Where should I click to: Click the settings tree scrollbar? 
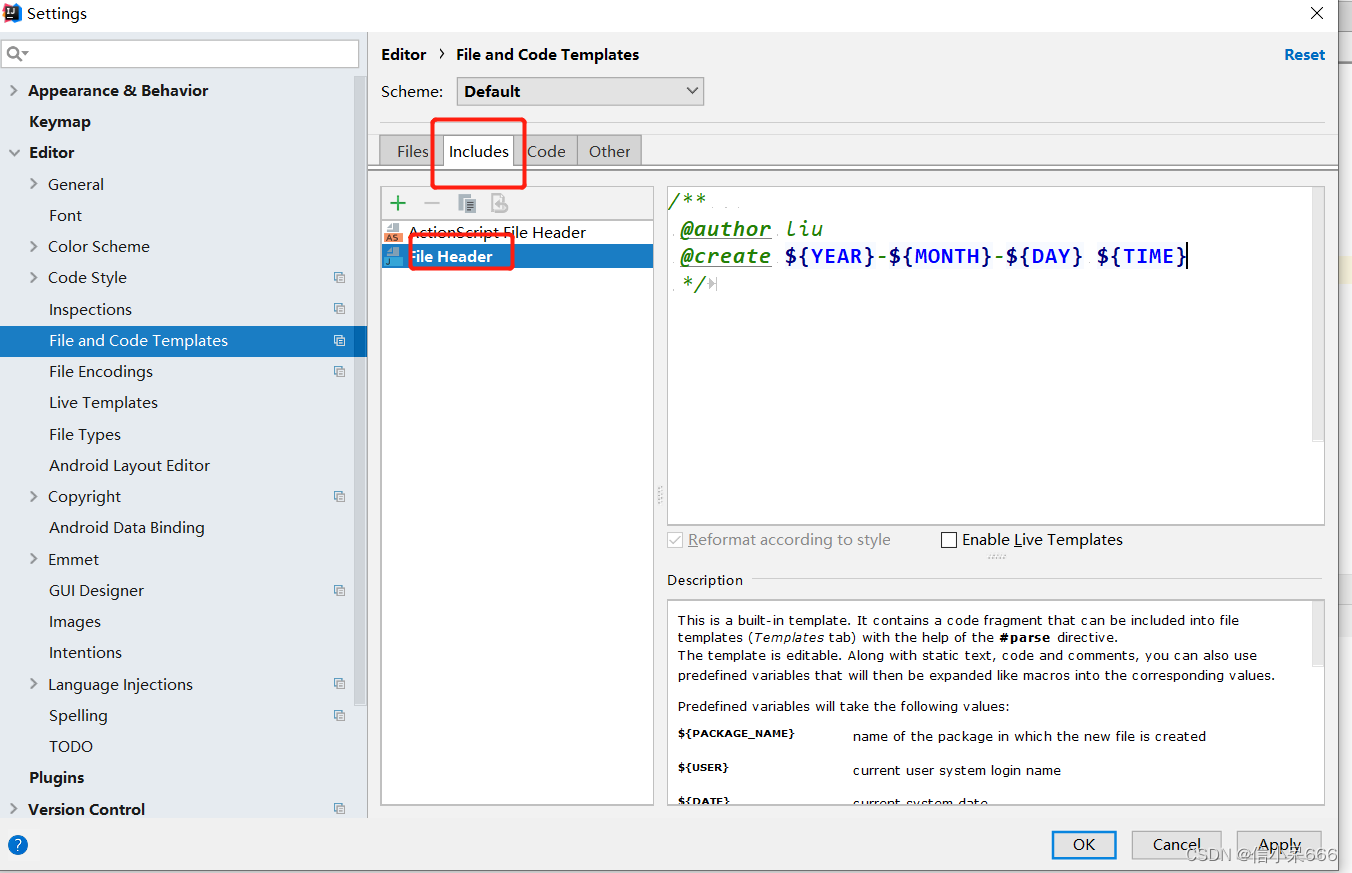[360, 390]
